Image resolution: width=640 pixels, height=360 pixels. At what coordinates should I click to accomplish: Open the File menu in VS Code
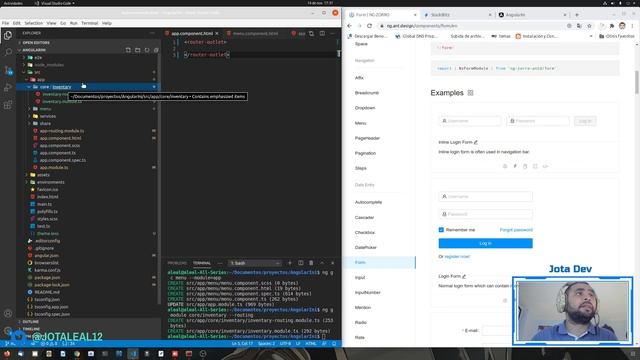(x=5, y=23)
